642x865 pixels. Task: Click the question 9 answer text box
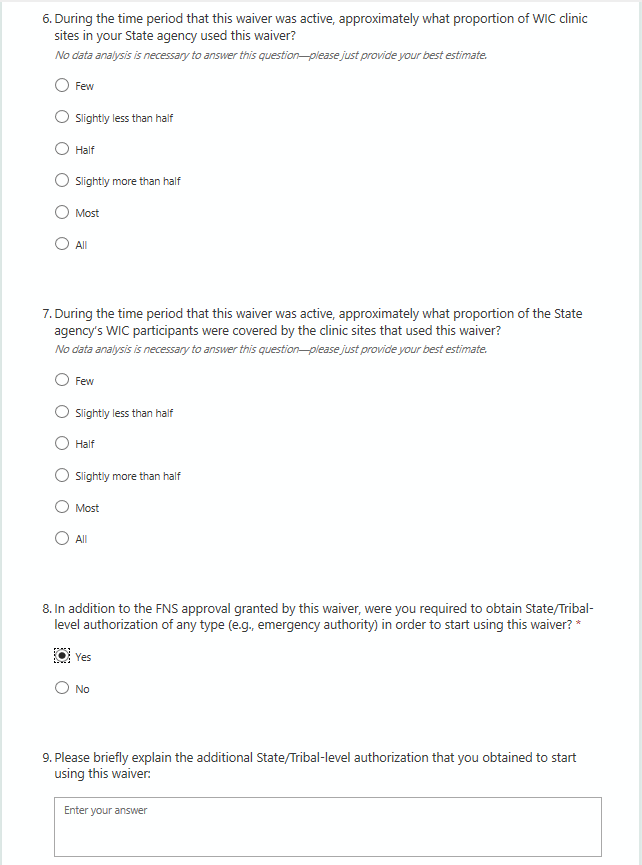(328, 826)
